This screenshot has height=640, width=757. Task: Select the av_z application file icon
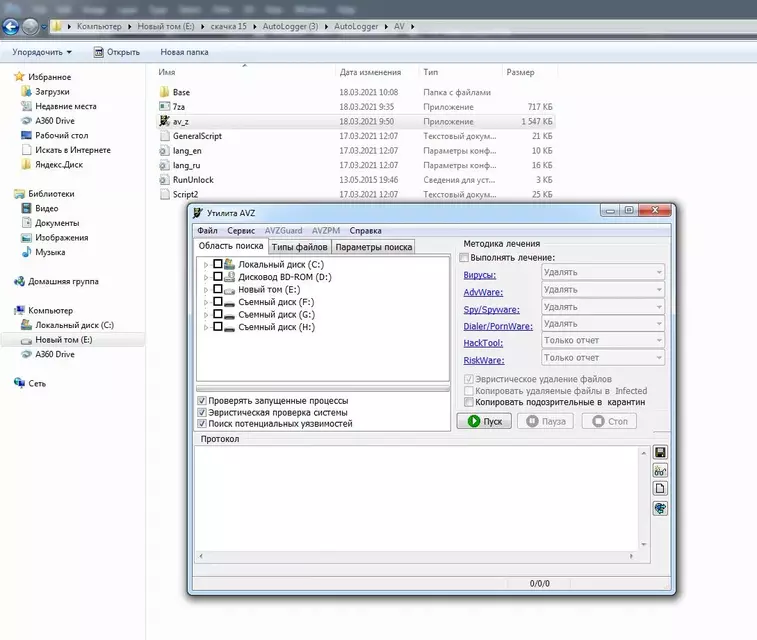click(x=165, y=121)
